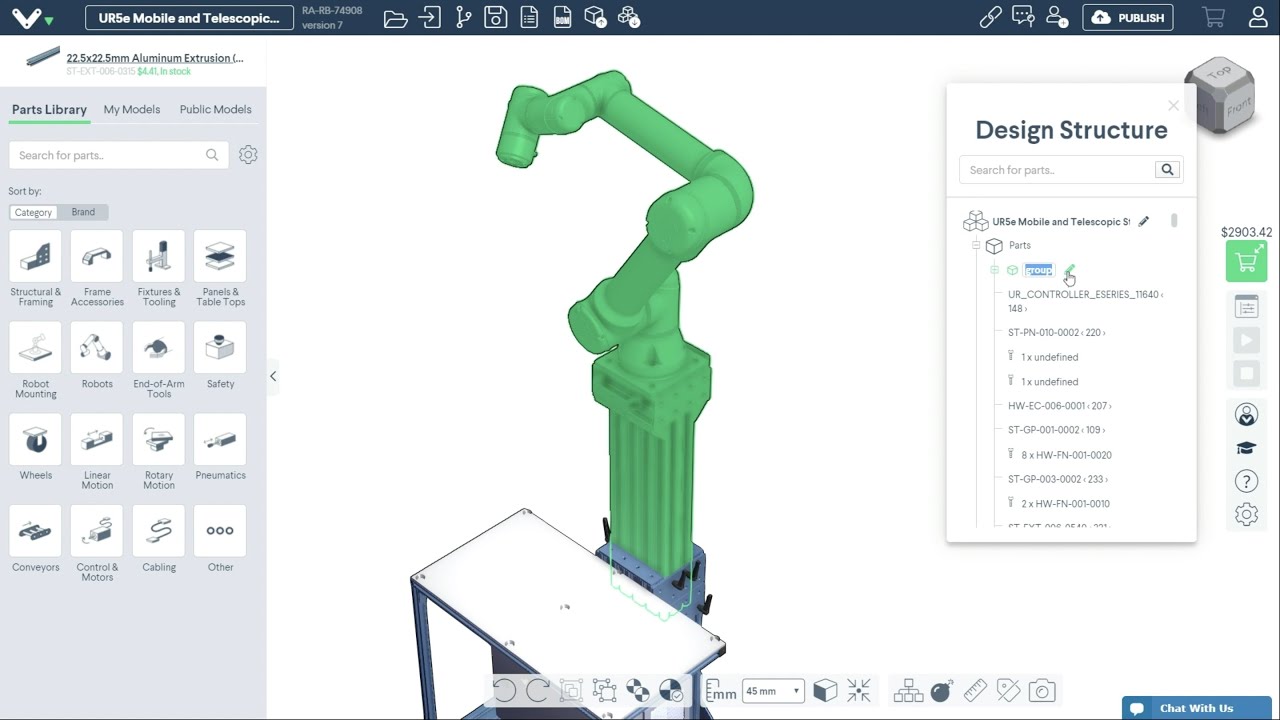Open the top-bar shopping cart
1280x720 pixels.
pos(1214,17)
